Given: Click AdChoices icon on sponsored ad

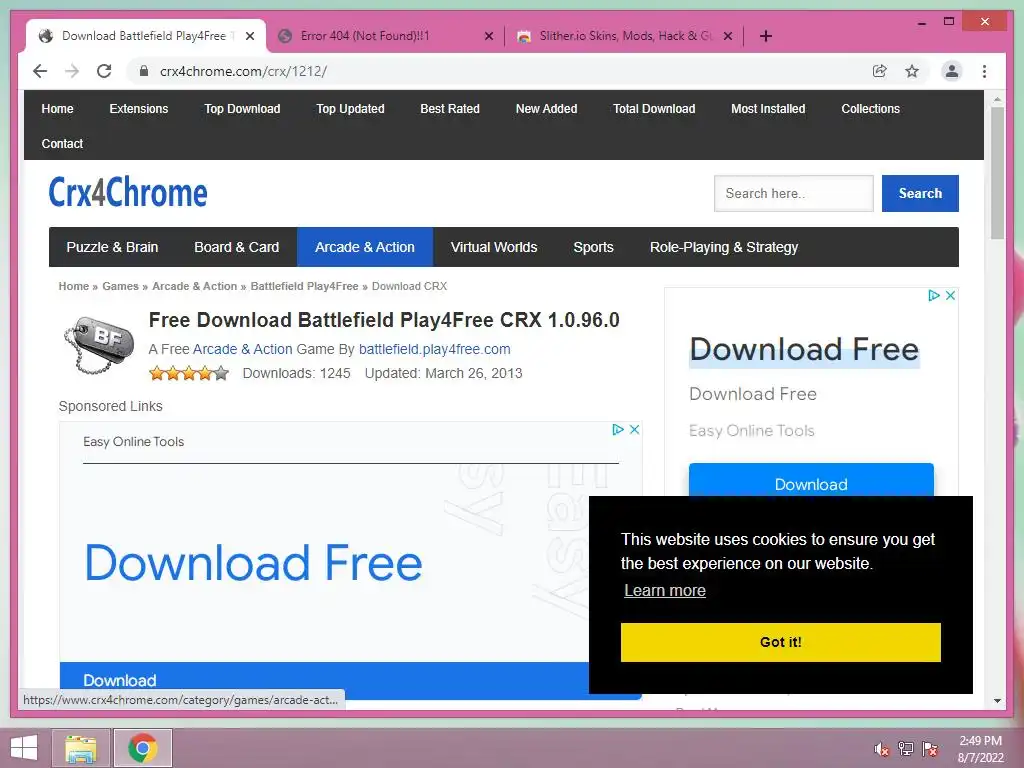Looking at the screenshot, I should pos(618,430).
